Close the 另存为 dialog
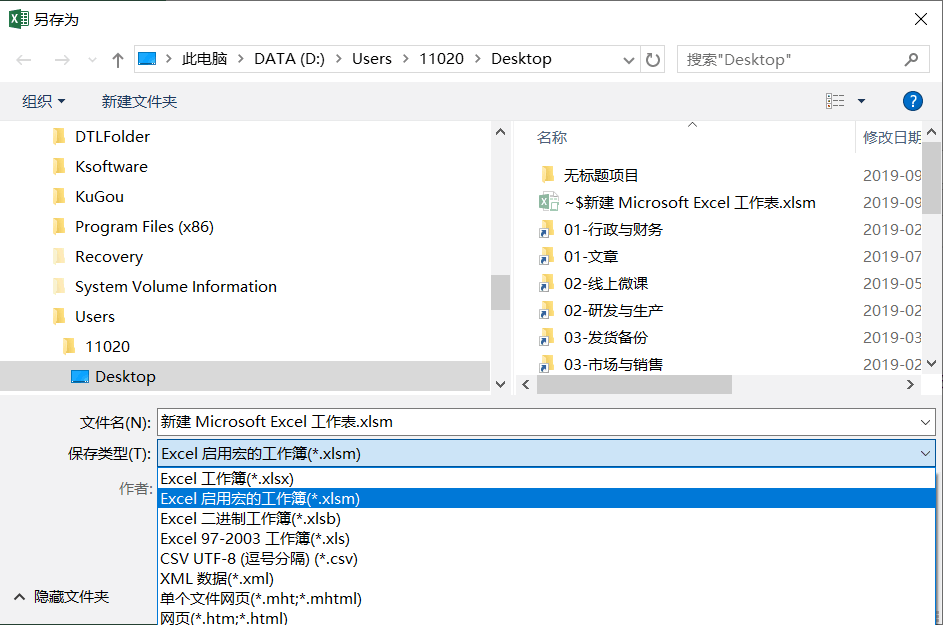 920,19
